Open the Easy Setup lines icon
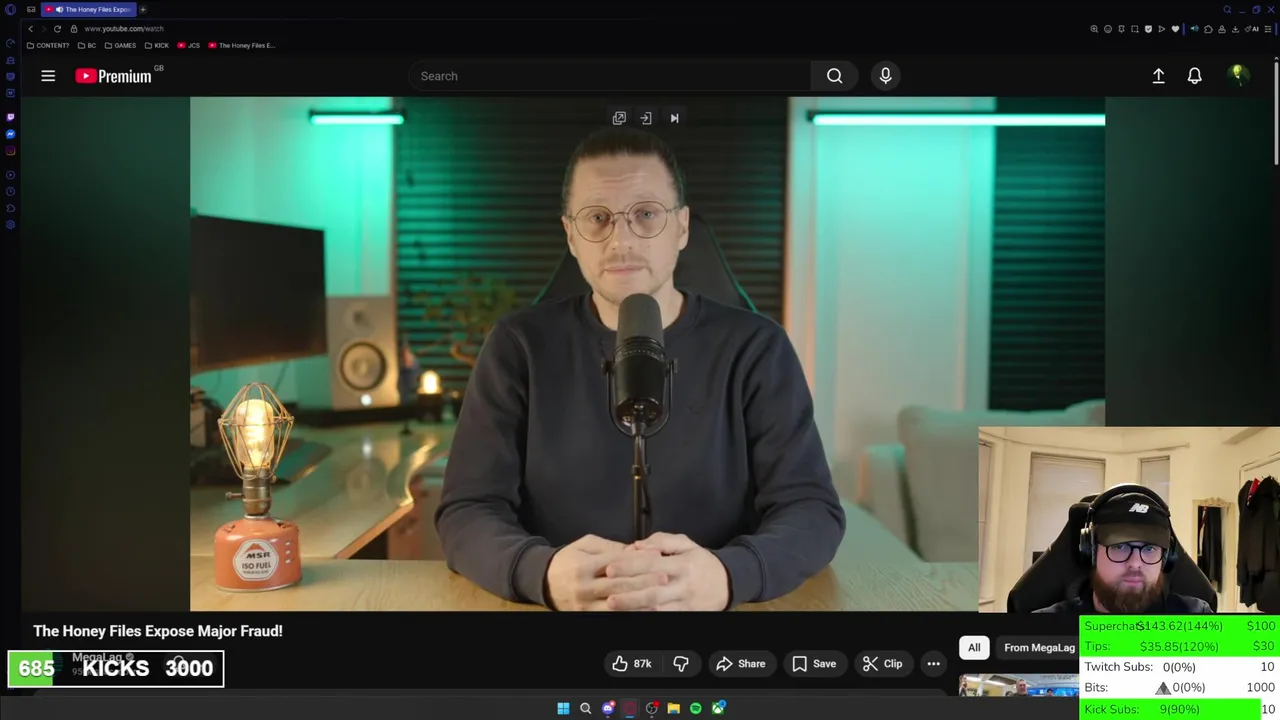Screen dimensions: 1280x720 [x=1268, y=29]
